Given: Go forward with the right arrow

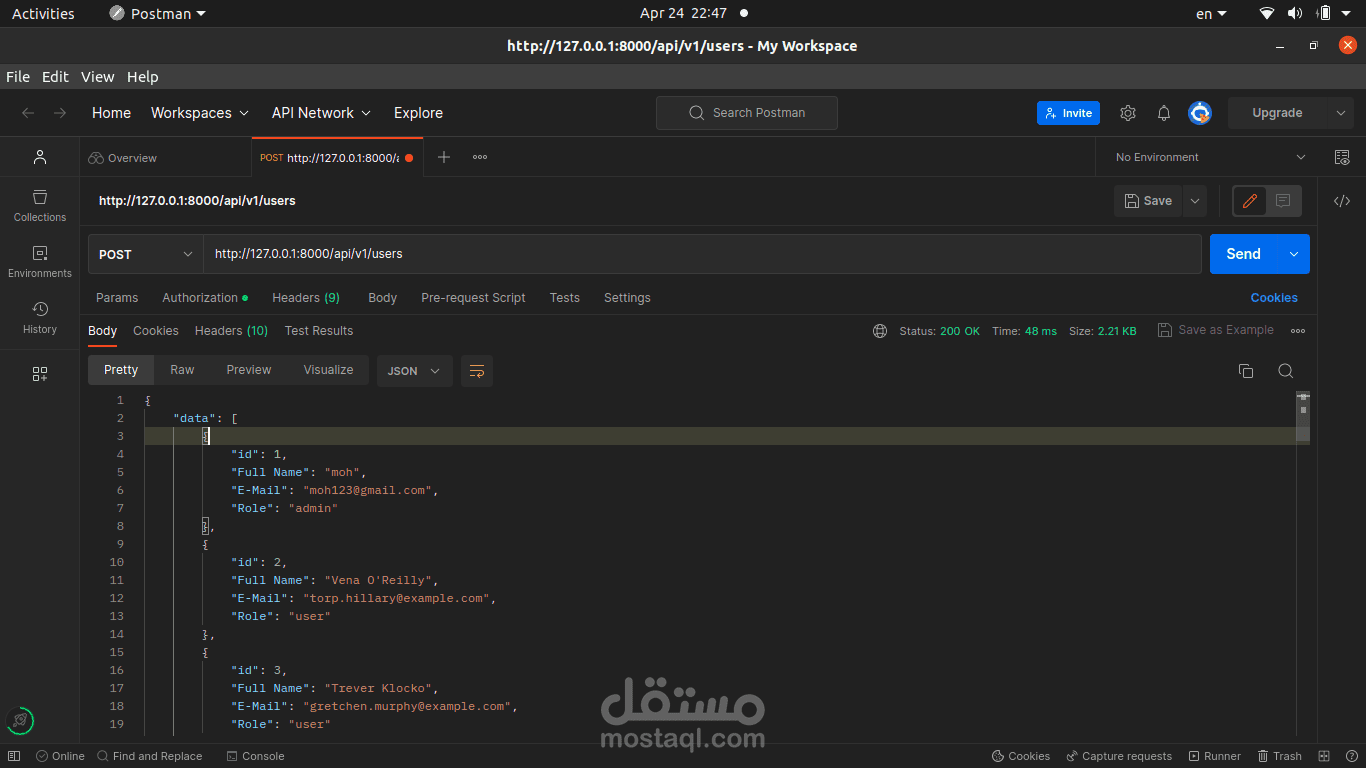Looking at the screenshot, I should [x=60, y=113].
